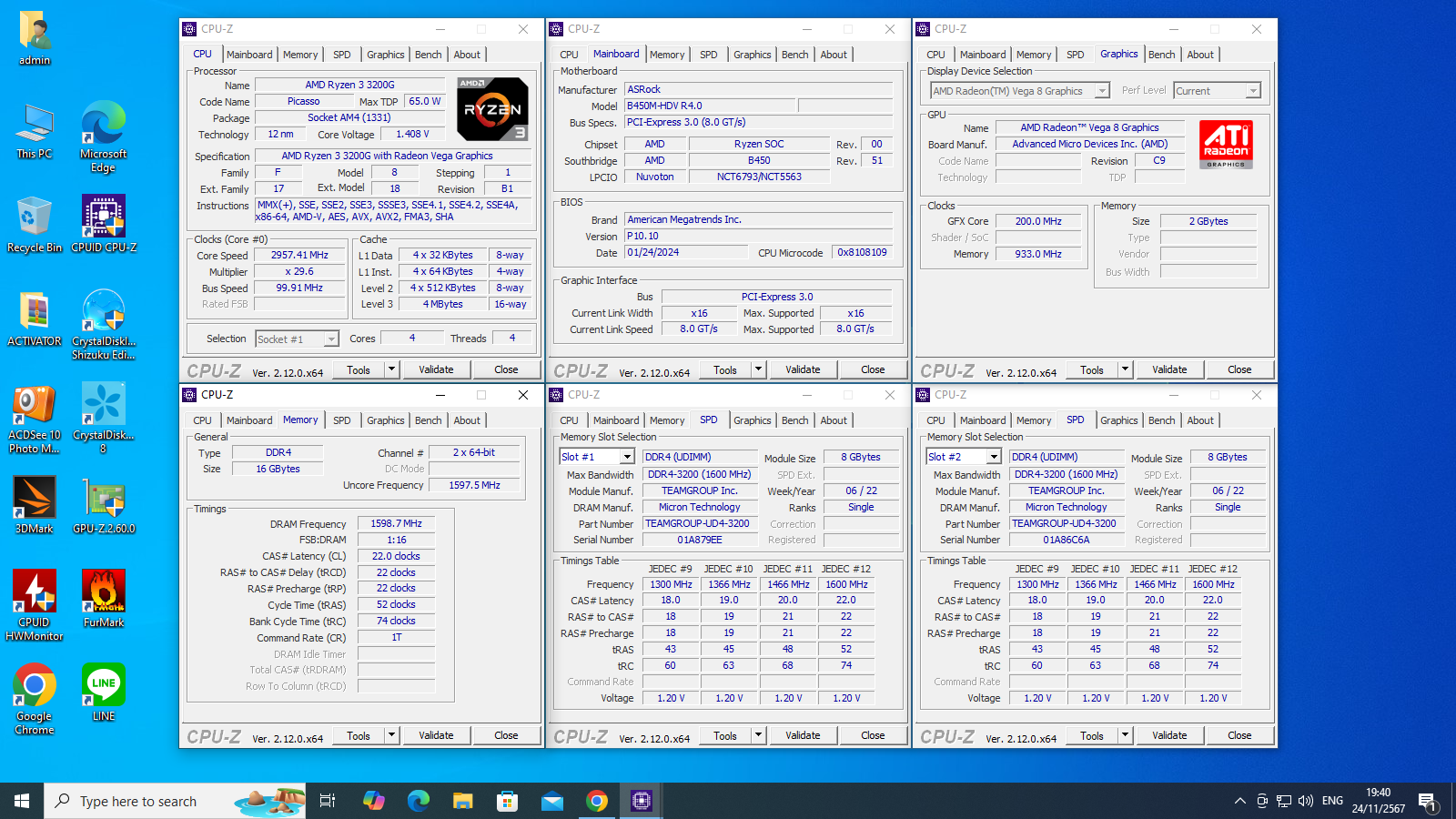Viewport: 1456px width, 819px height.
Task: Switch to Chrome in the taskbar
Action: [597, 801]
